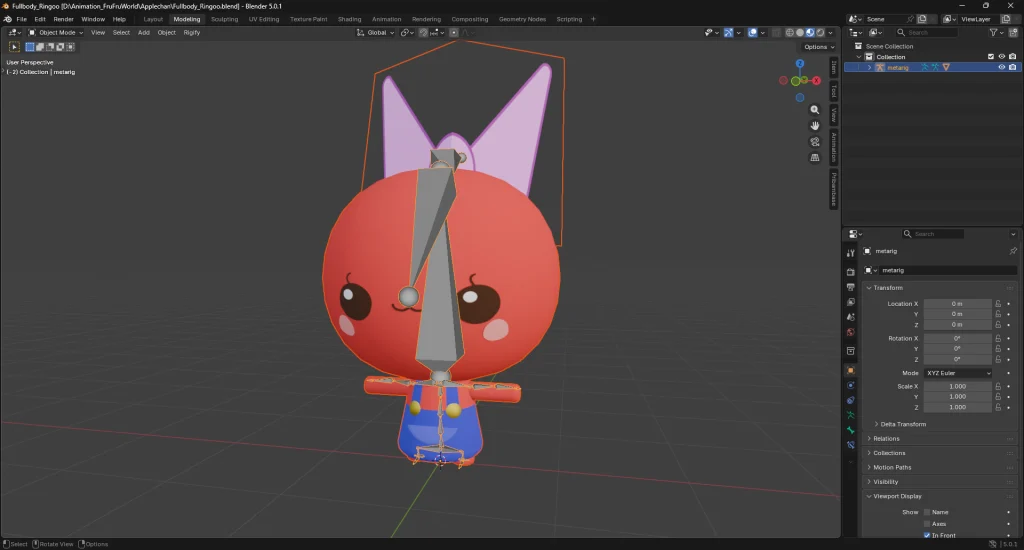
Task: Enable the Show Axes checkbox
Action: tap(927, 524)
